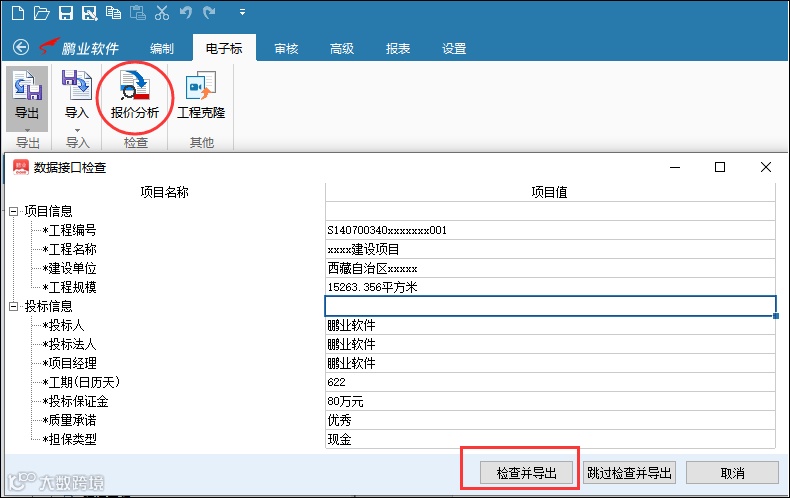The image size is (790, 498).
Task: Open the 设置 tab
Action: (x=454, y=48)
